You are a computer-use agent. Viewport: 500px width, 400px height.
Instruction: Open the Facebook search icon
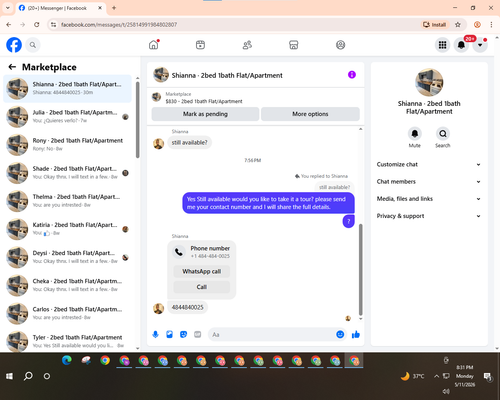tap(33, 45)
